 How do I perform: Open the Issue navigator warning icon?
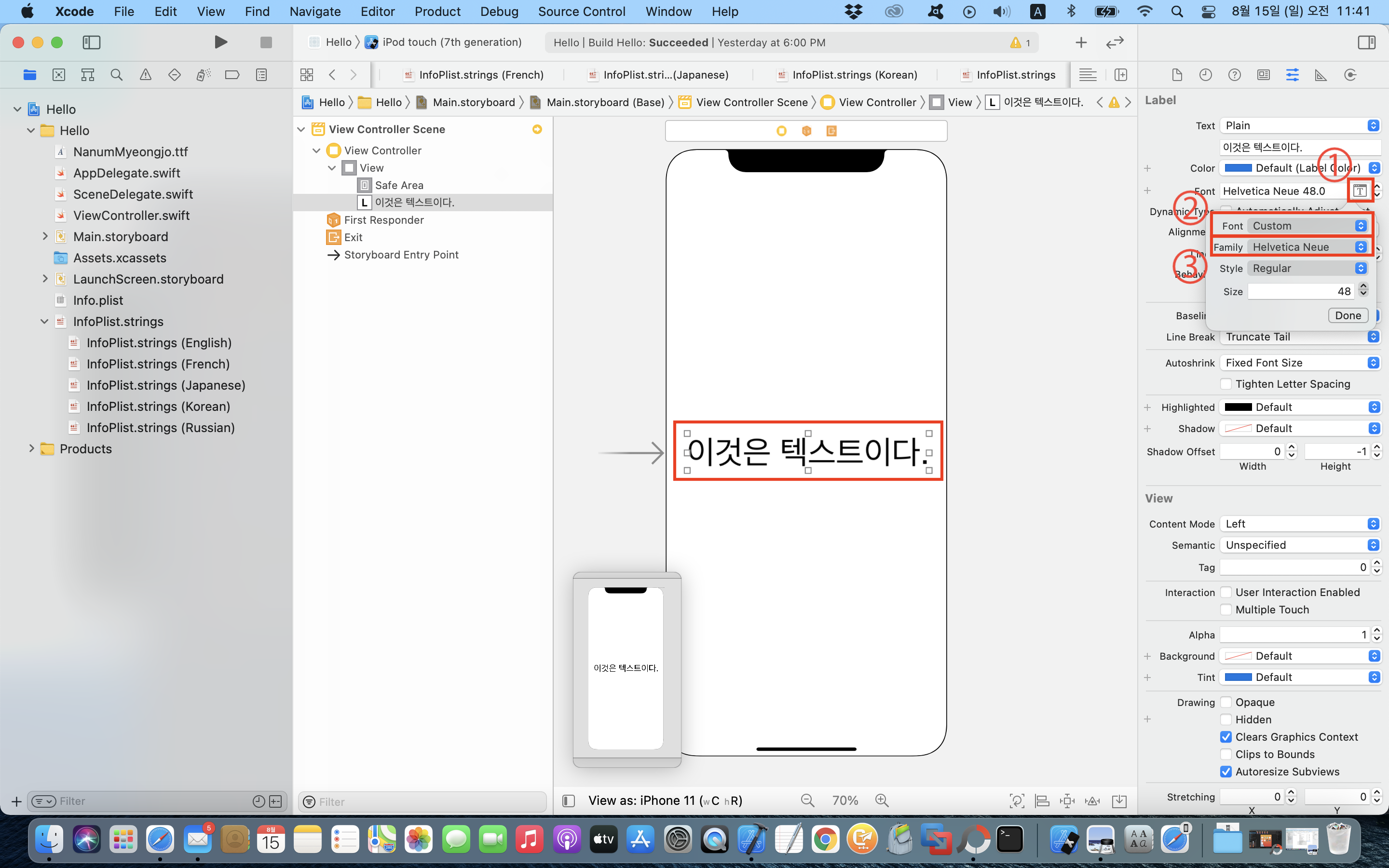tap(145, 75)
